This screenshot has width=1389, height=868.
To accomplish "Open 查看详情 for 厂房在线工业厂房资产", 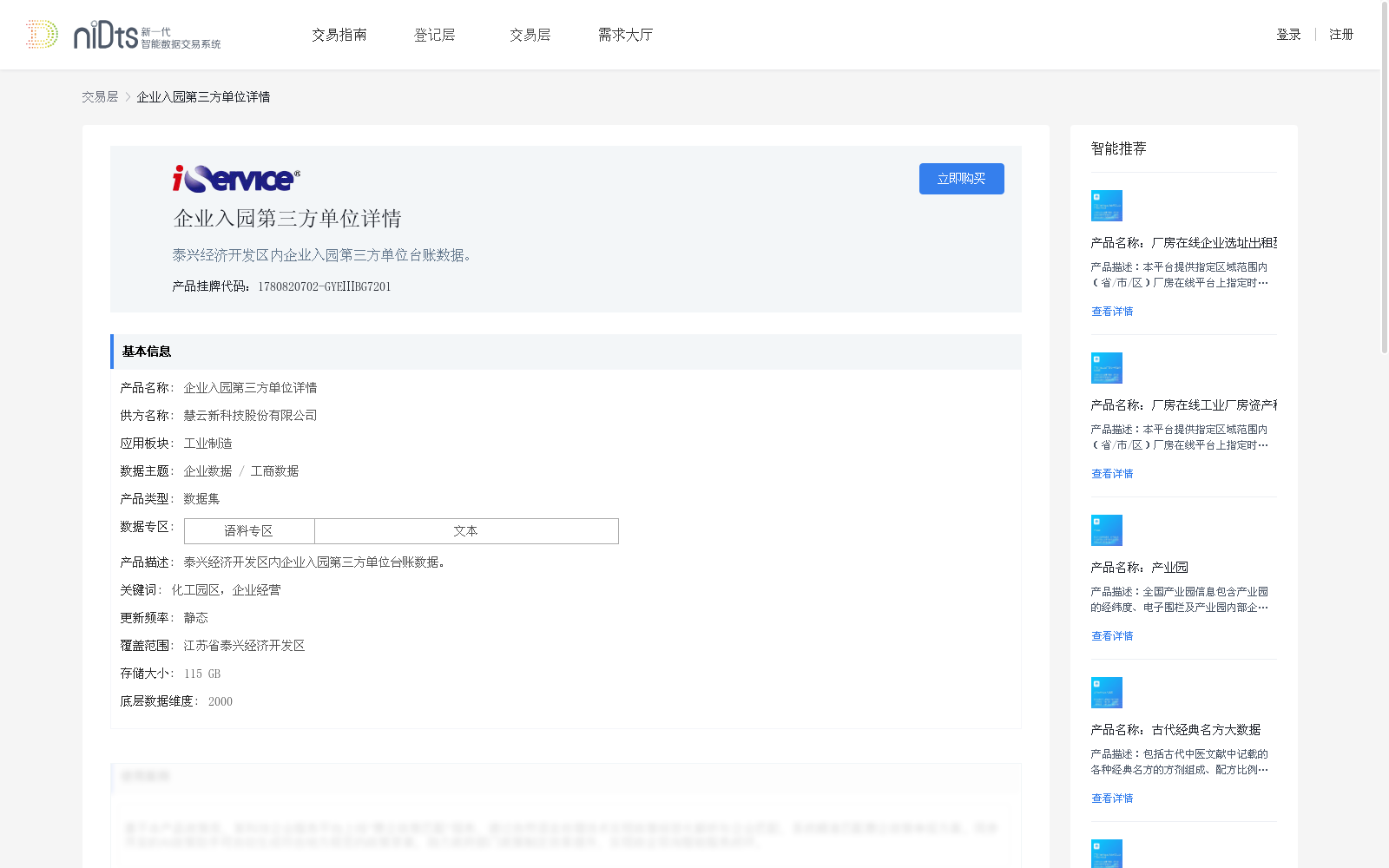I will click(1112, 474).
